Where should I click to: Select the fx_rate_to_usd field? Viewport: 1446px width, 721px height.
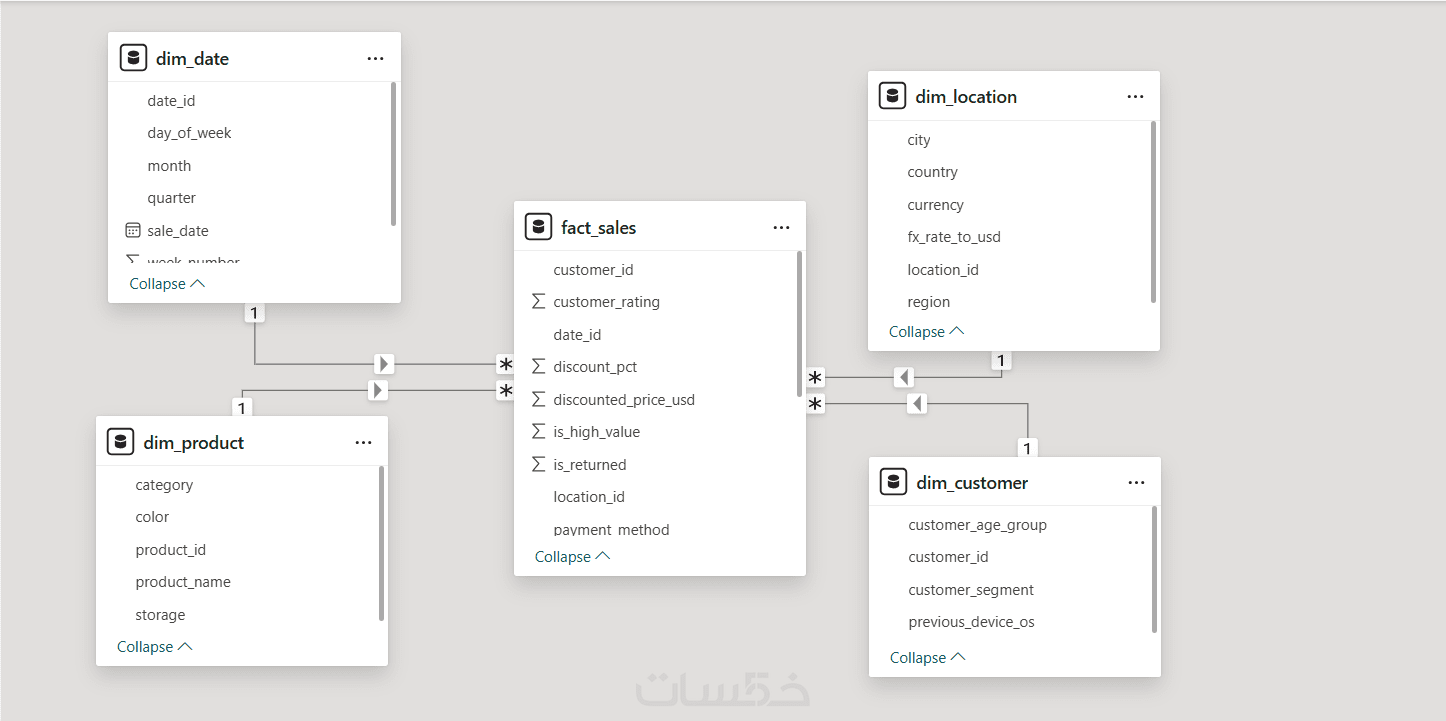click(x=953, y=237)
